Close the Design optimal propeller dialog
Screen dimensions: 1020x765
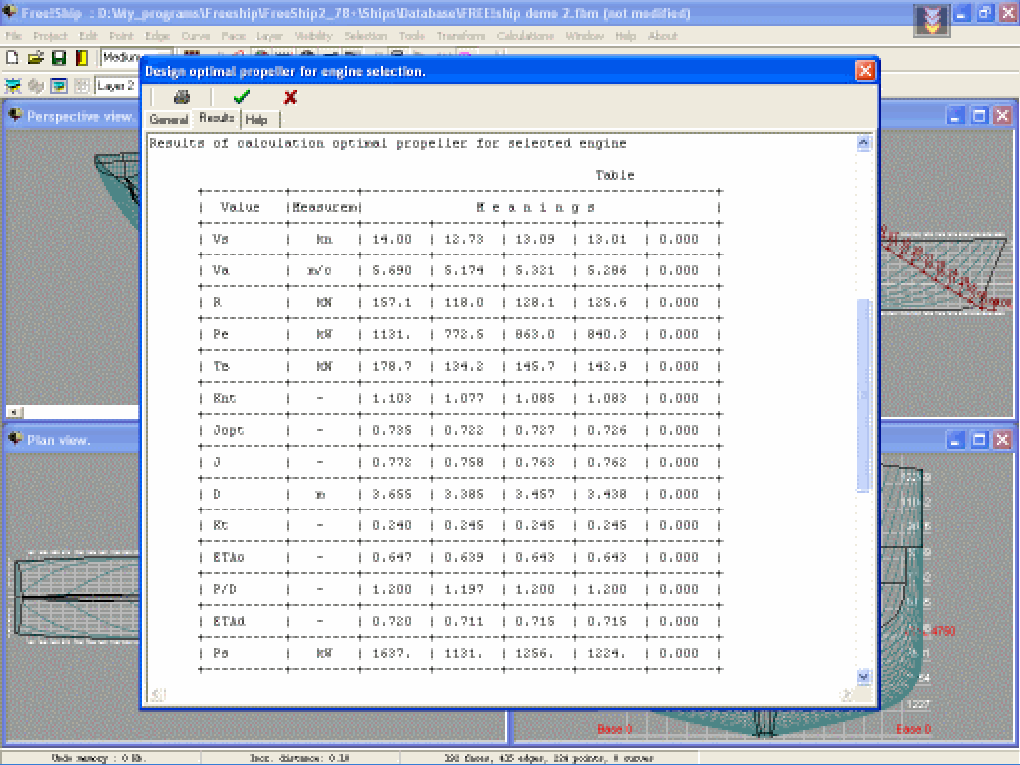865,71
